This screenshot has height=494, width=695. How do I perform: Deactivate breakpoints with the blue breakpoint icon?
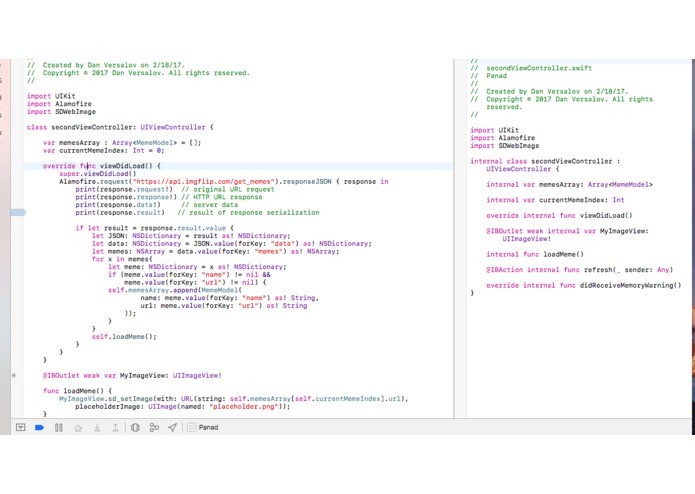pyautogui.click(x=39, y=427)
